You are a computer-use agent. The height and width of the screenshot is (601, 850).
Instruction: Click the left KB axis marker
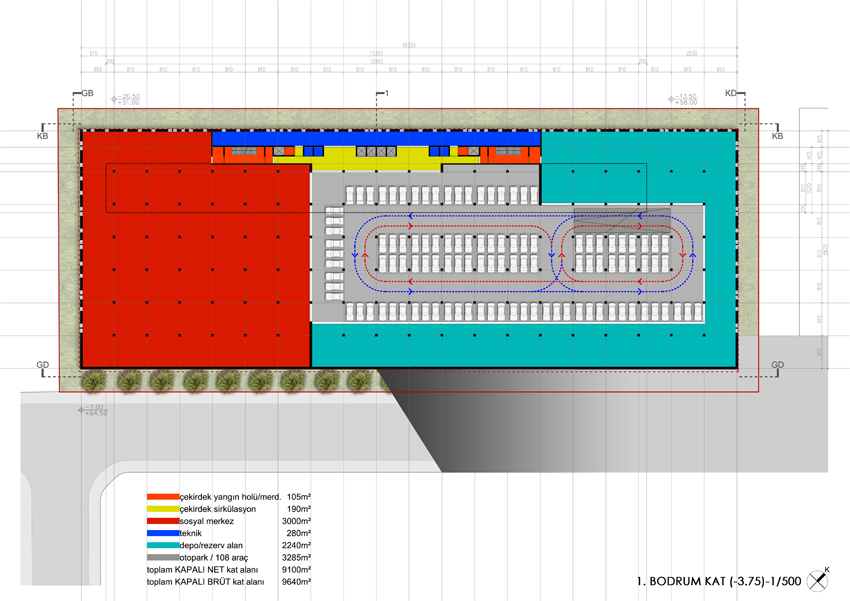[42, 134]
